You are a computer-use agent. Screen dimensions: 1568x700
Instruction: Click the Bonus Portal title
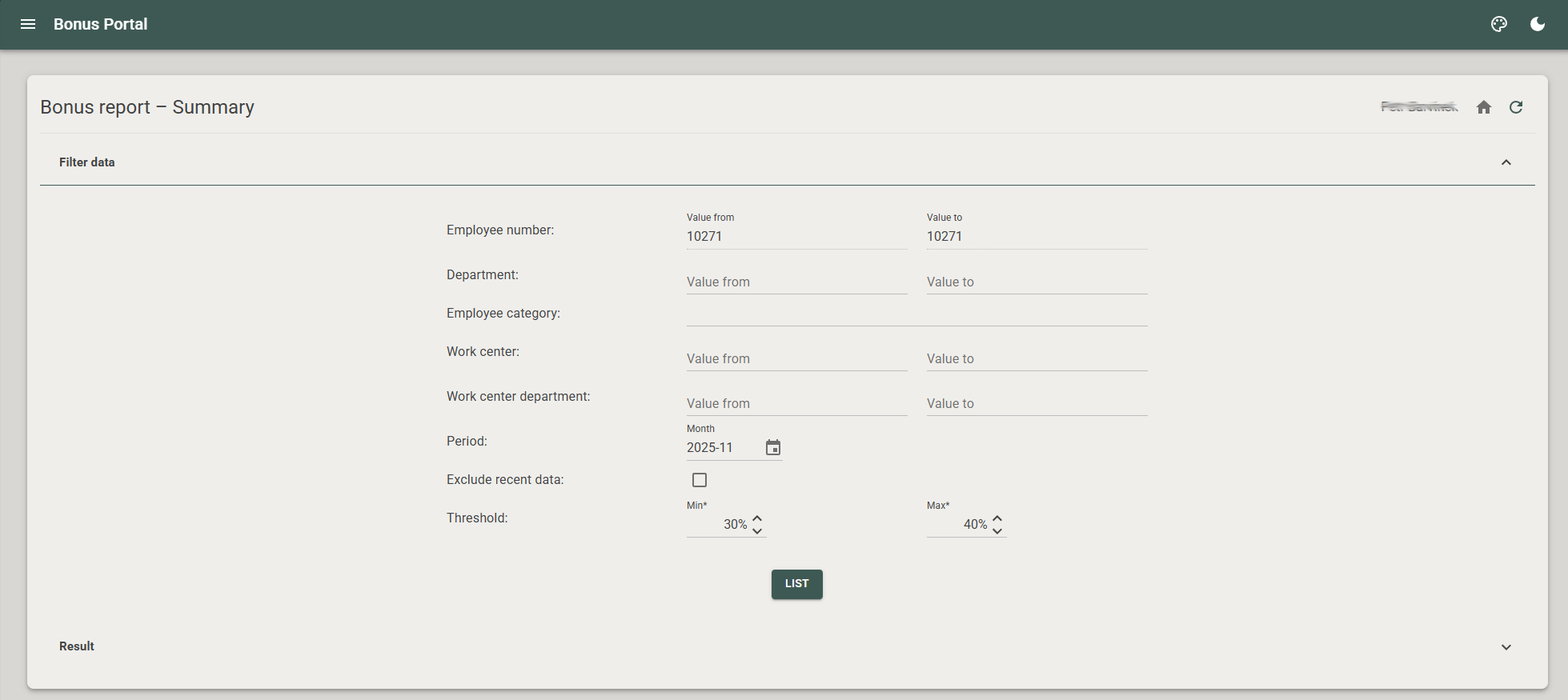[x=100, y=24]
